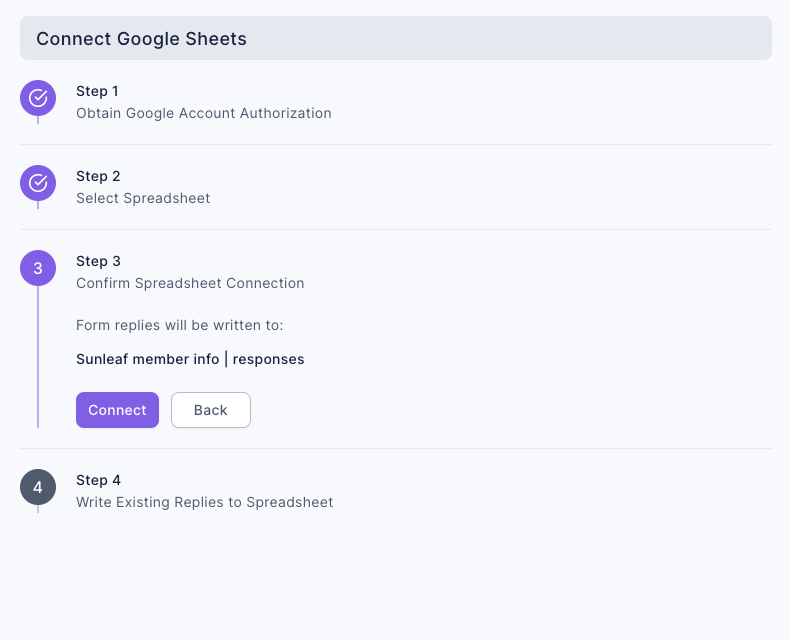Click 'Obtain Google Account Authorization' text
The width and height of the screenshot is (790, 640).
(204, 113)
